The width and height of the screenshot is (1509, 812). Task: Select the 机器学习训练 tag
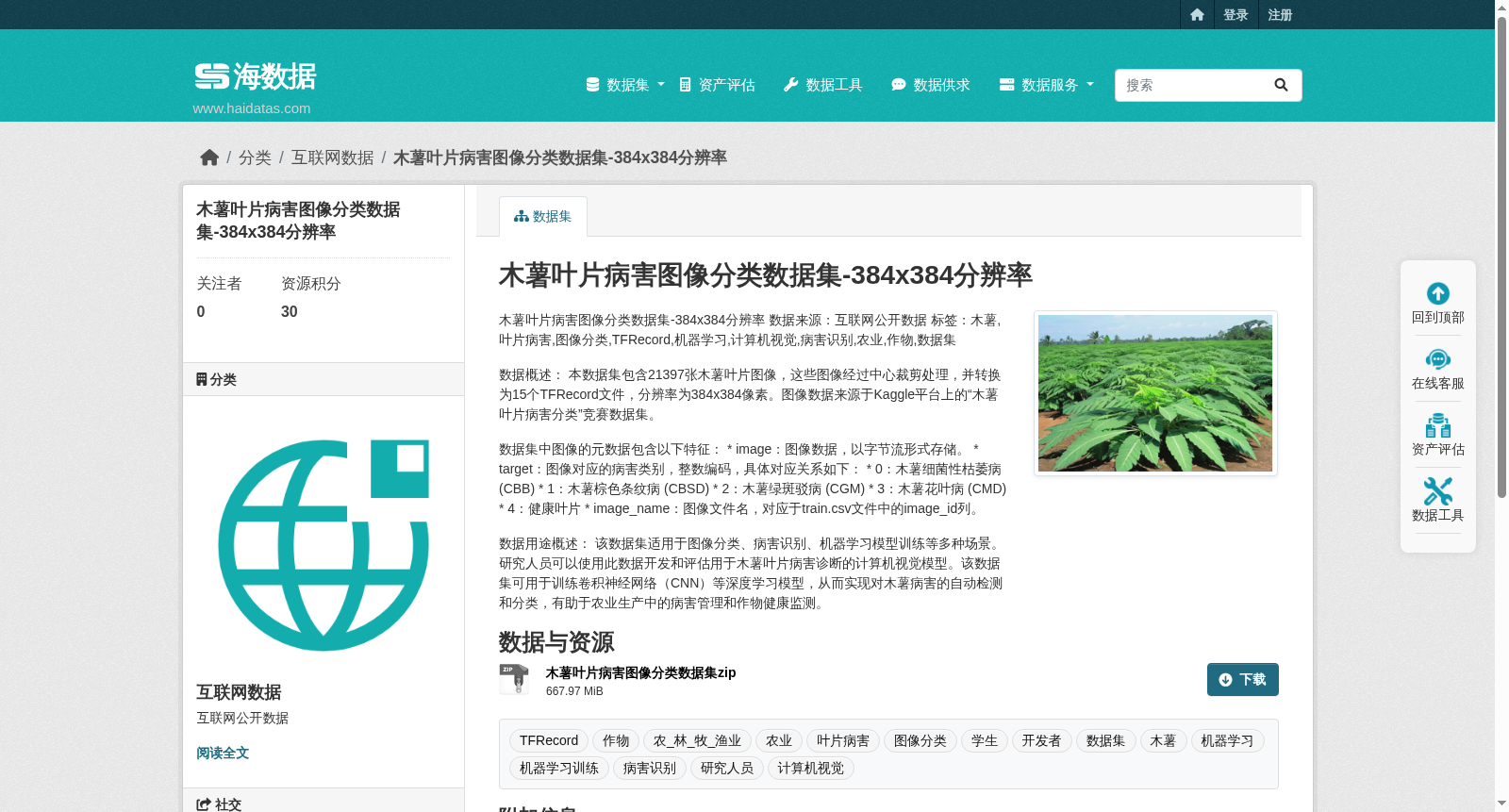click(x=559, y=769)
